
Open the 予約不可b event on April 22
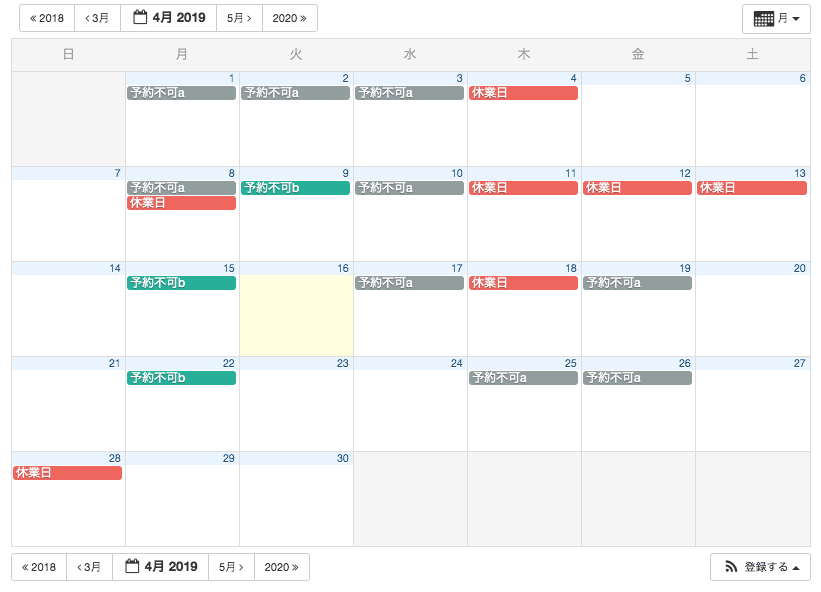click(181, 378)
